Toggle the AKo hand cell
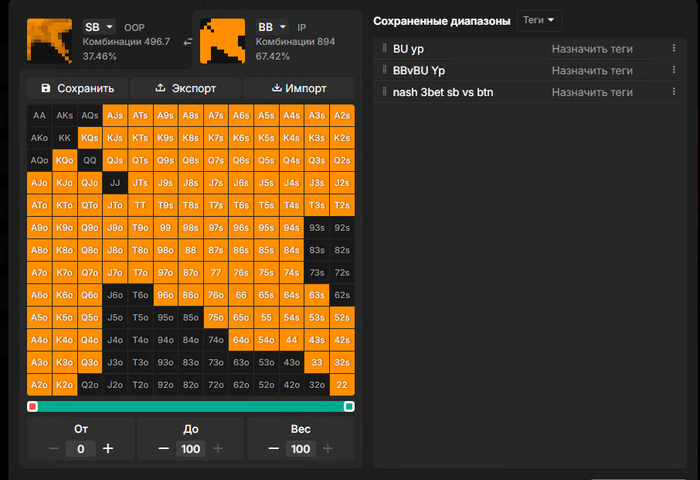The height and width of the screenshot is (480, 700). [x=39, y=138]
